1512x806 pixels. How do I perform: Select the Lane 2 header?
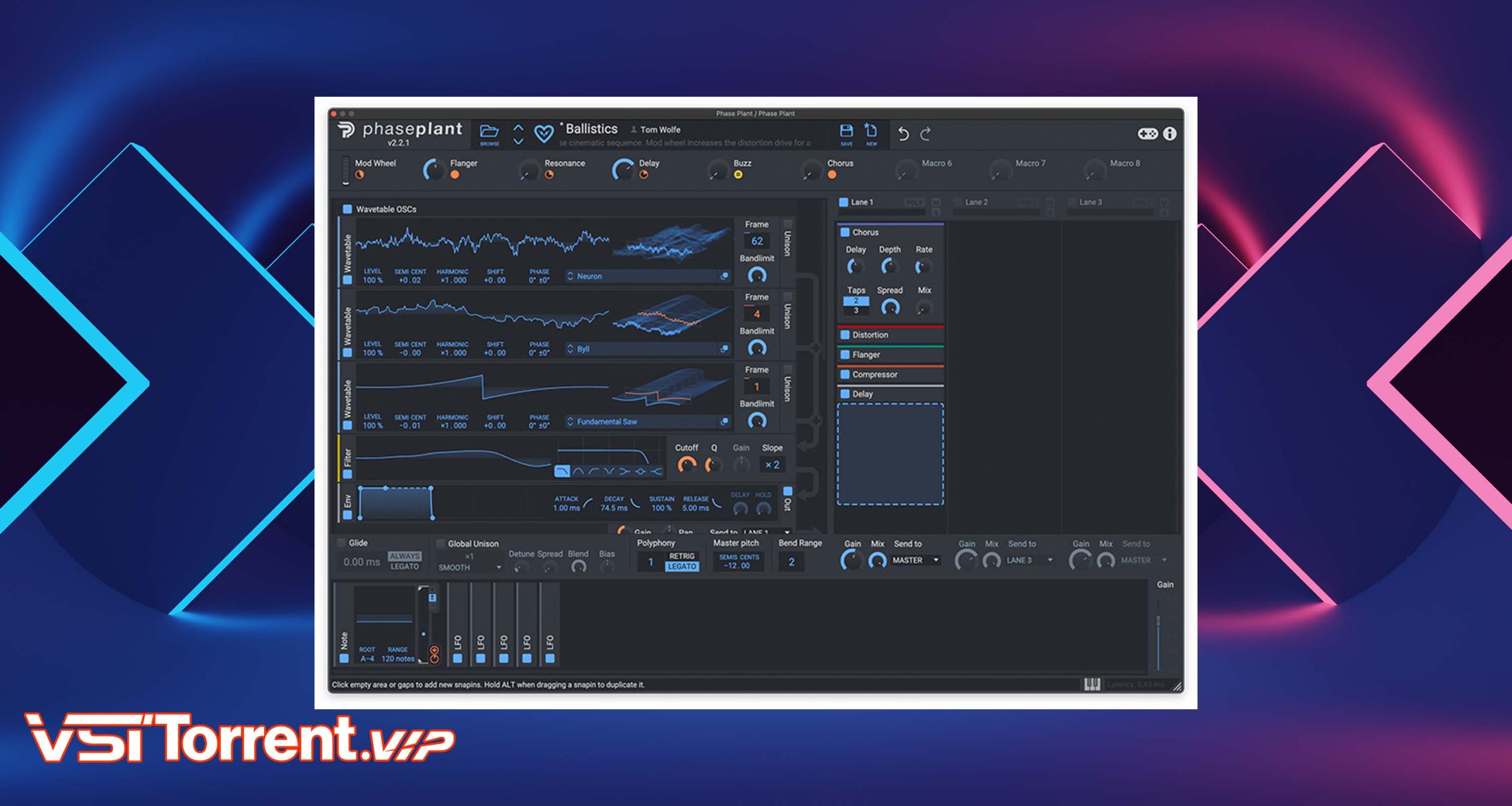click(x=976, y=202)
